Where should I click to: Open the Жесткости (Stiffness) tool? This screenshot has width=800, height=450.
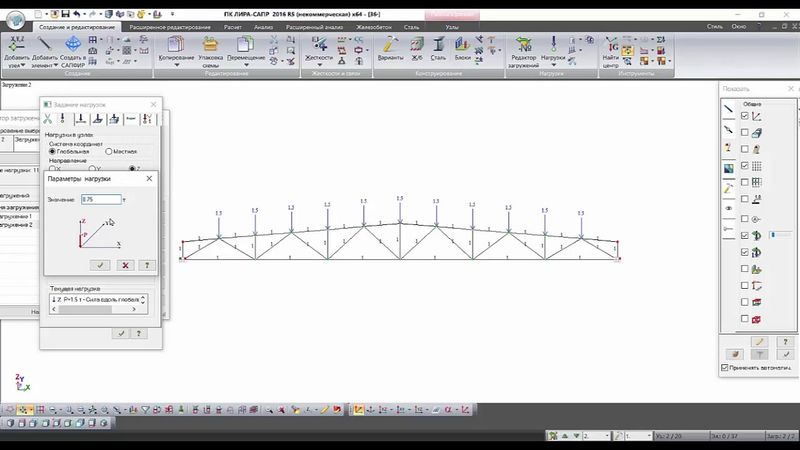point(319,46)
